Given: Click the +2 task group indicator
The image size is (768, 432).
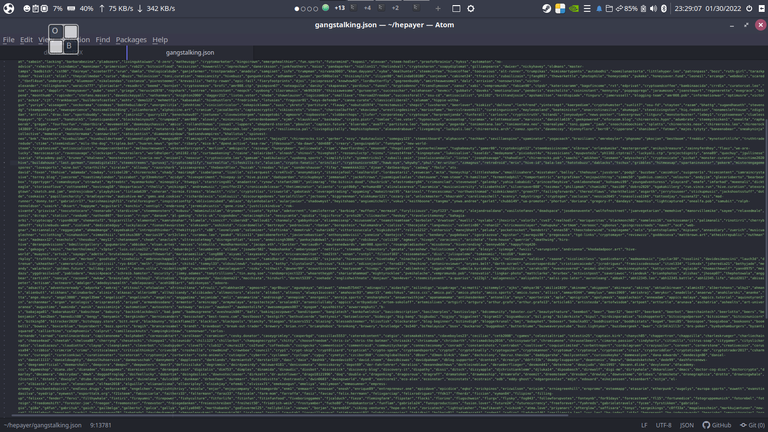Looking at the screenshot, I should coord(395,8).
